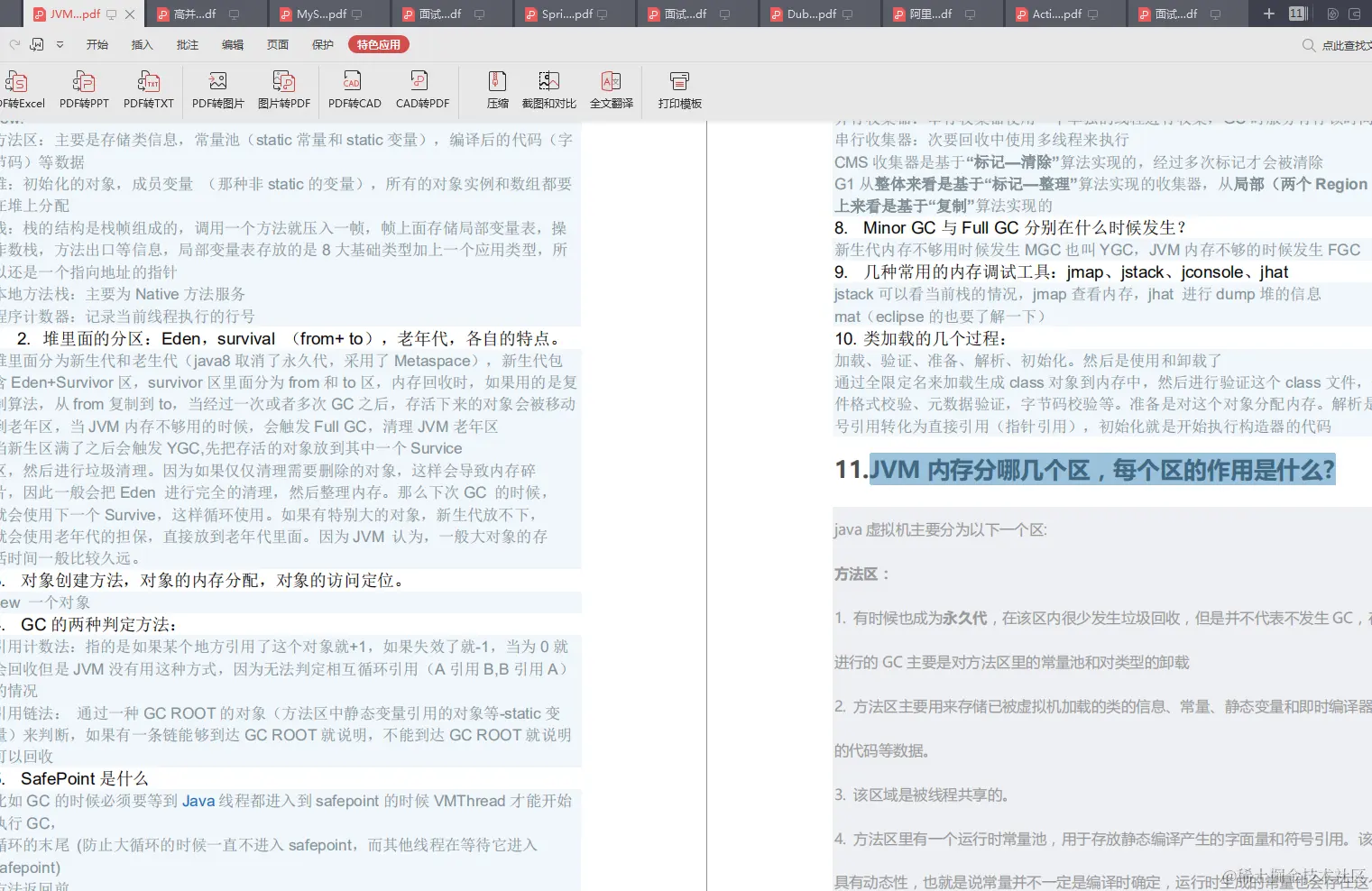
Task: Open the PDF转PPT converter
Action: pos(83,90)
